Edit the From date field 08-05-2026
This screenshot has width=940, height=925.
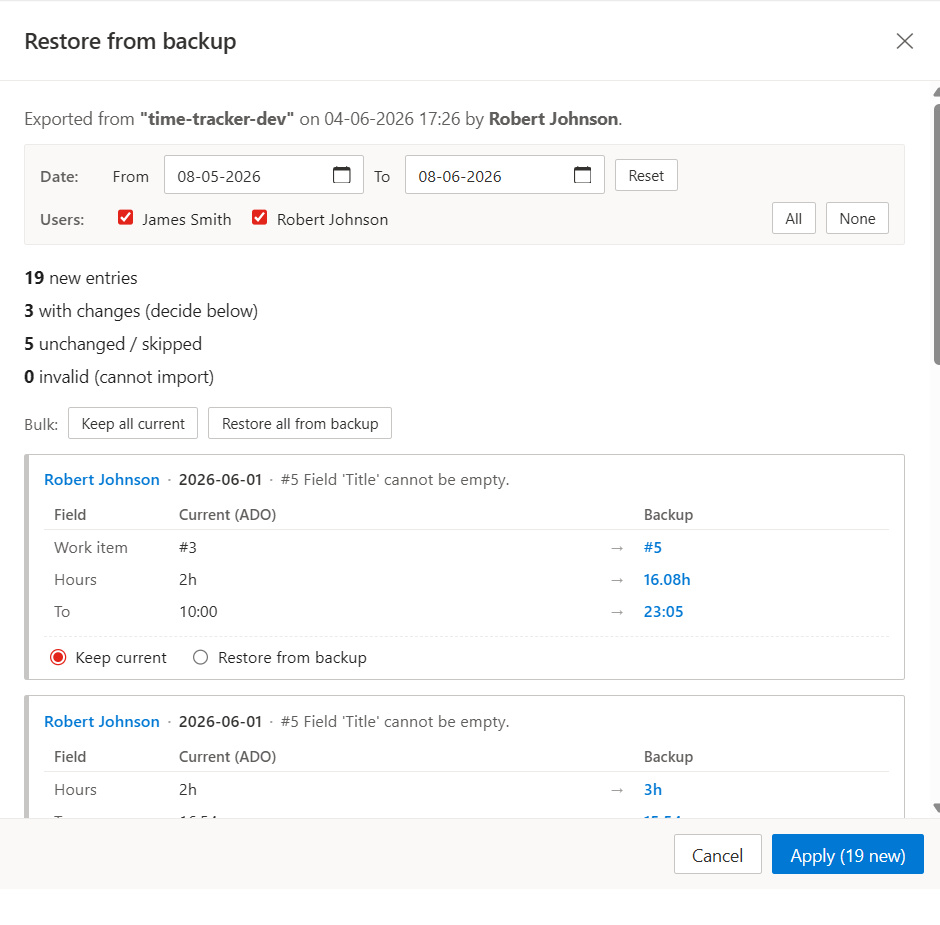pyautogui.click(x=264, y=175)
